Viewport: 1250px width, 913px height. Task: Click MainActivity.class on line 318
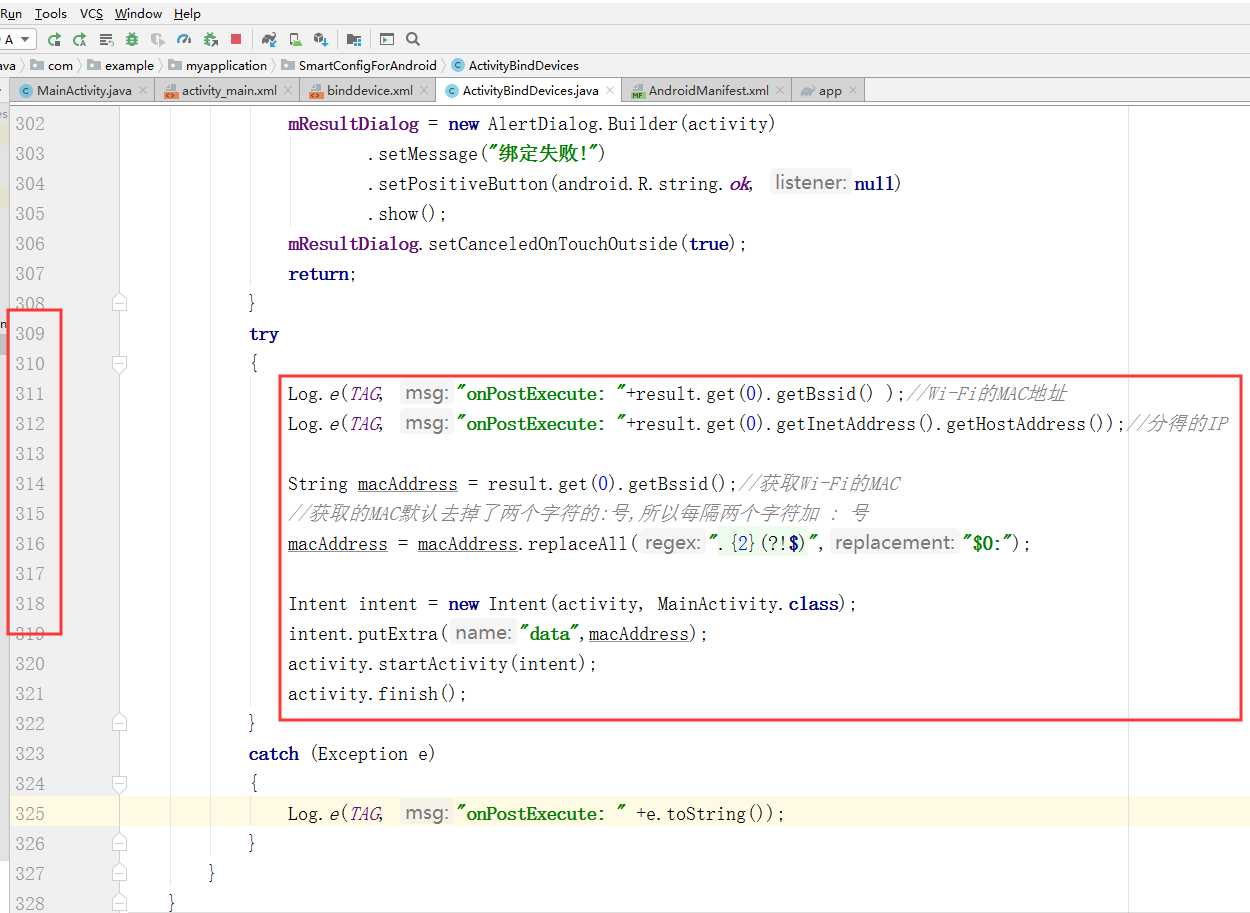pos(746,604)
